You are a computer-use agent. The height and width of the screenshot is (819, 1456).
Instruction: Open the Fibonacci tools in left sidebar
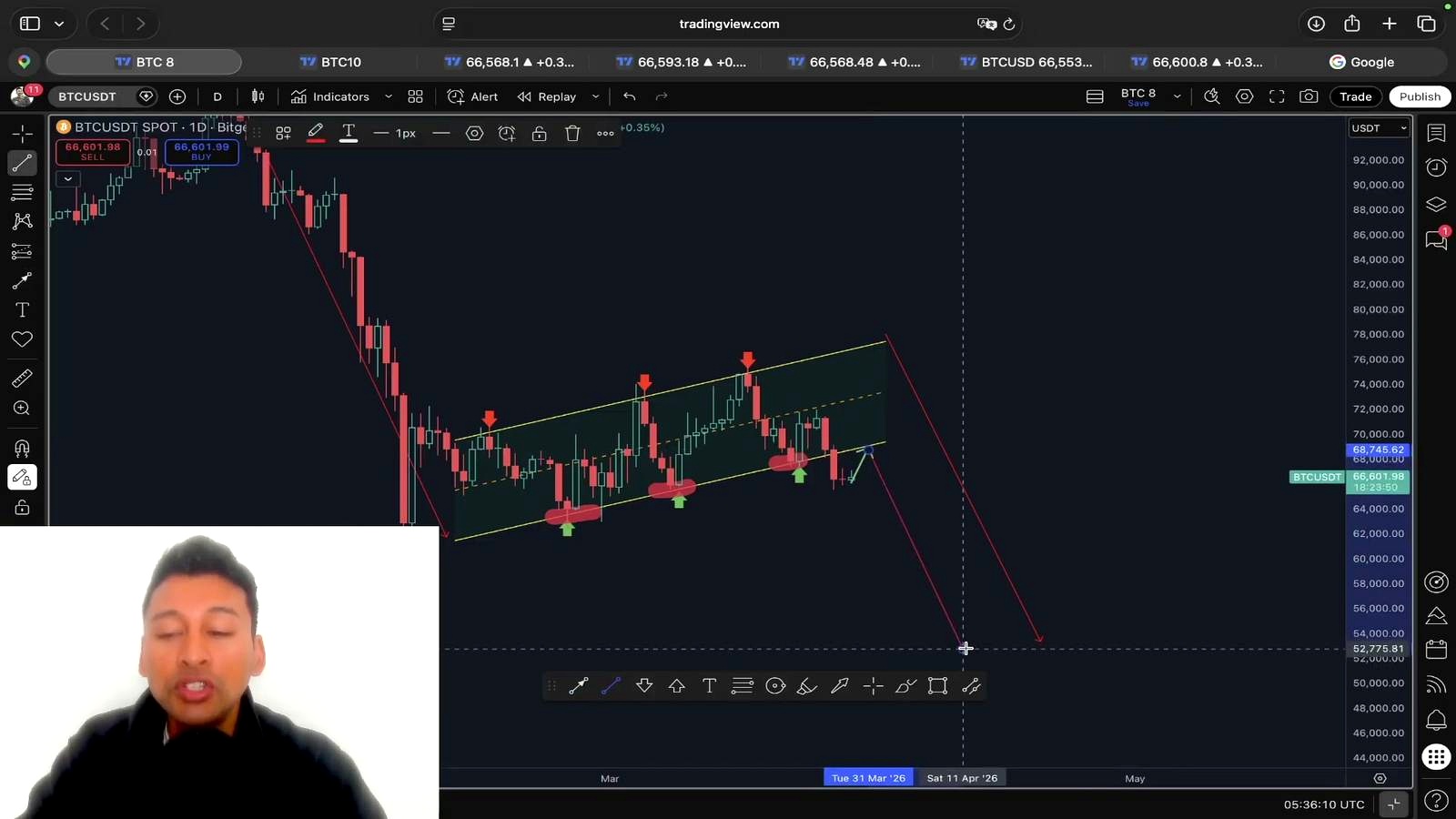[22, 192]
